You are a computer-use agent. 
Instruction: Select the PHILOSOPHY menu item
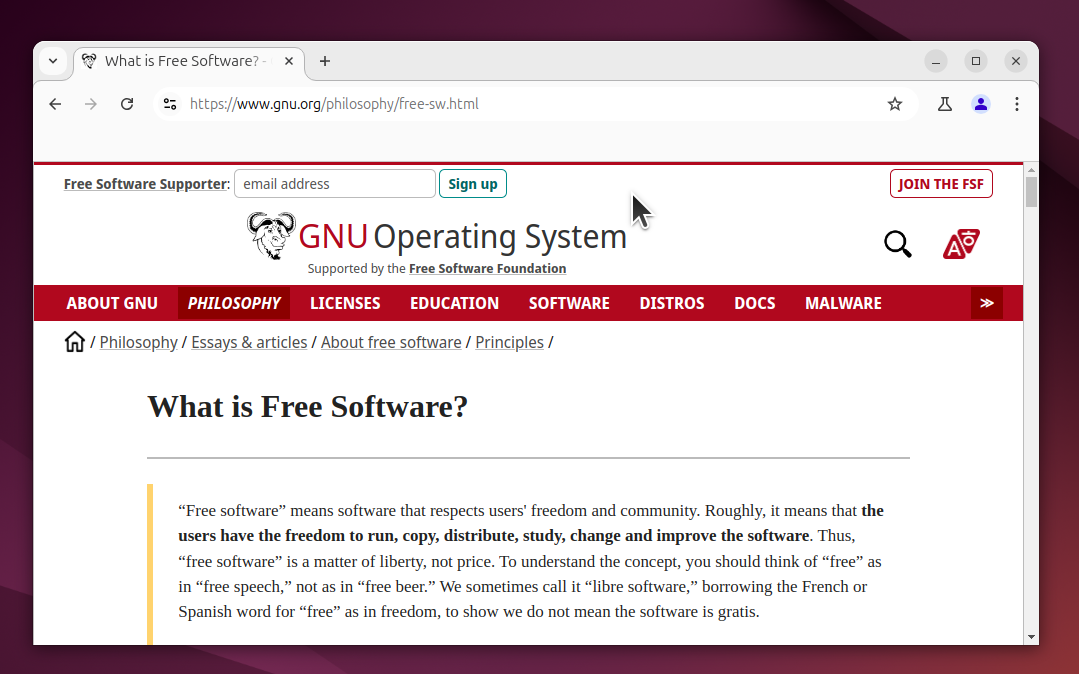pyautogui.click(x=234, y=303)
